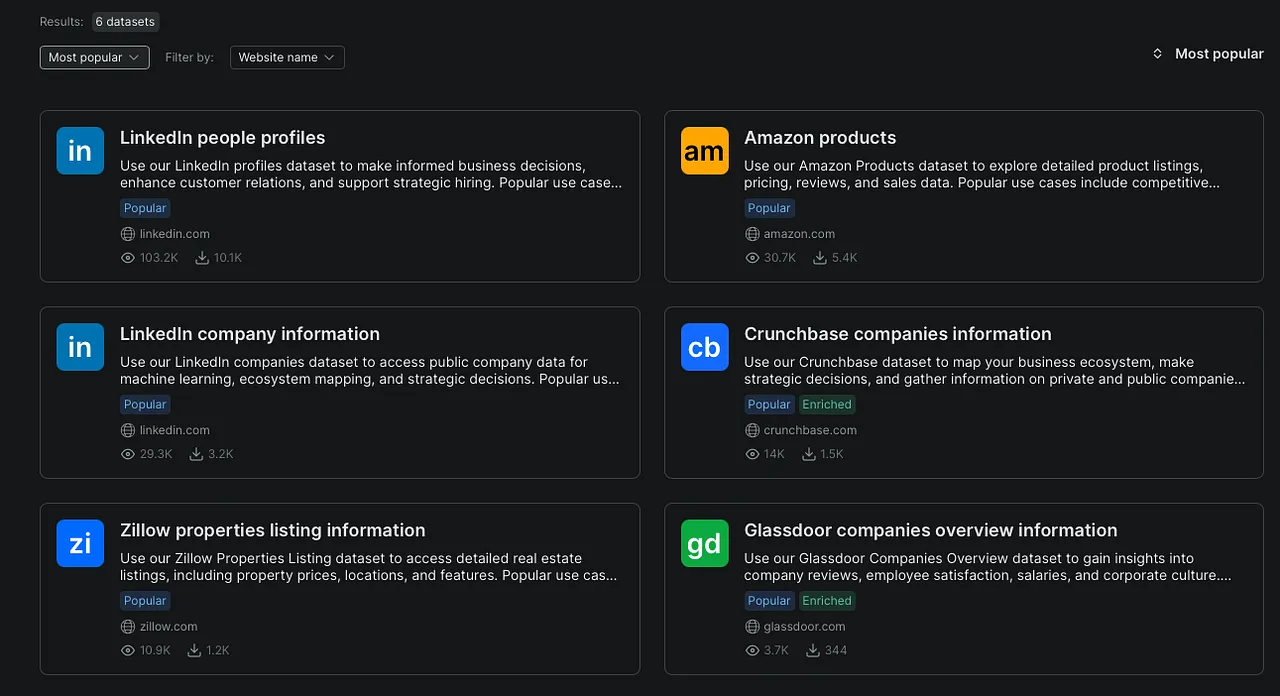This screenshot has width=1280, height=696.
Task: Click the download icon next to 10.1K
Action: pos(202,258)
